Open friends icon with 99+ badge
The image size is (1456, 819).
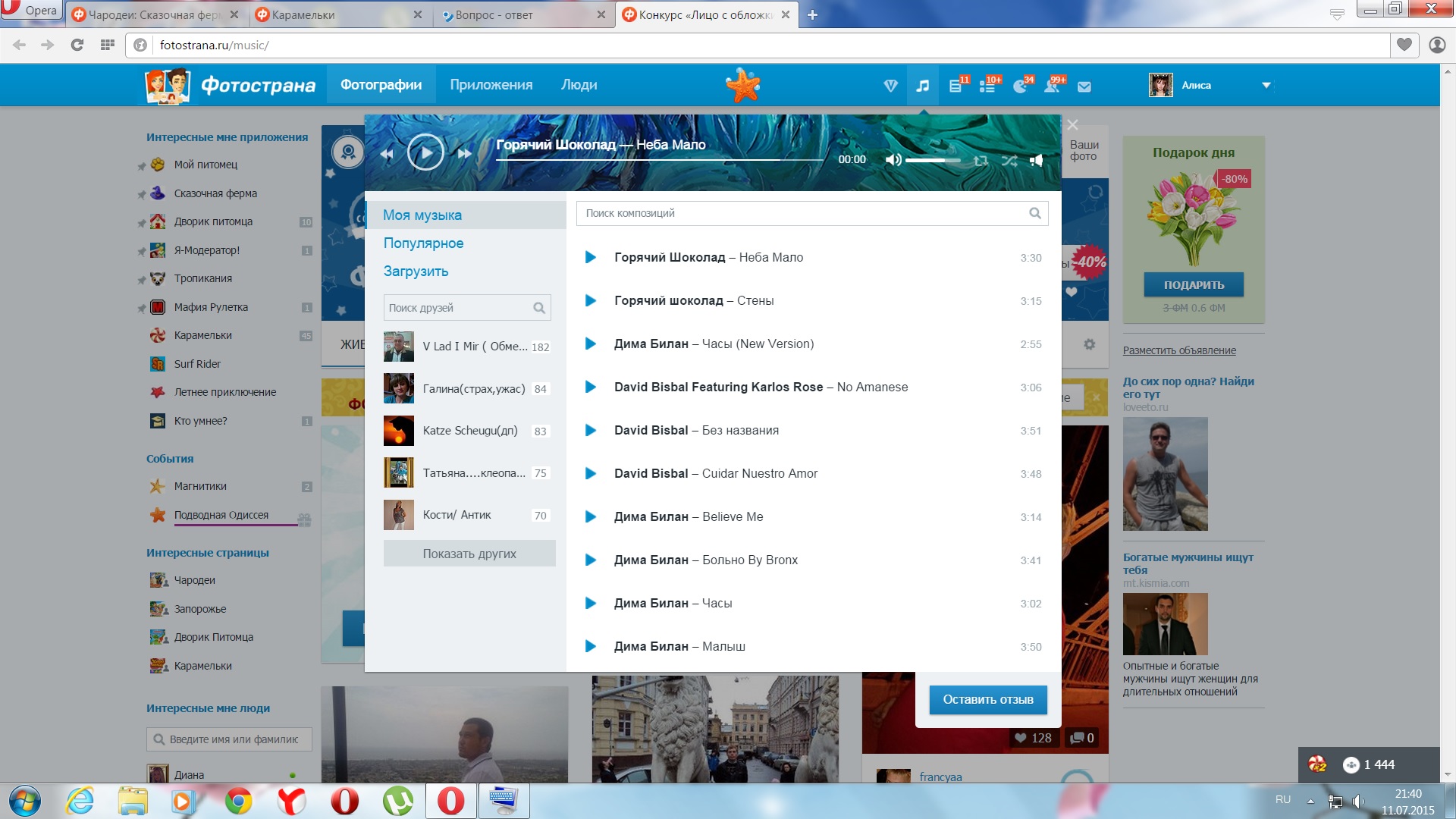click(x=1054, y=85)
